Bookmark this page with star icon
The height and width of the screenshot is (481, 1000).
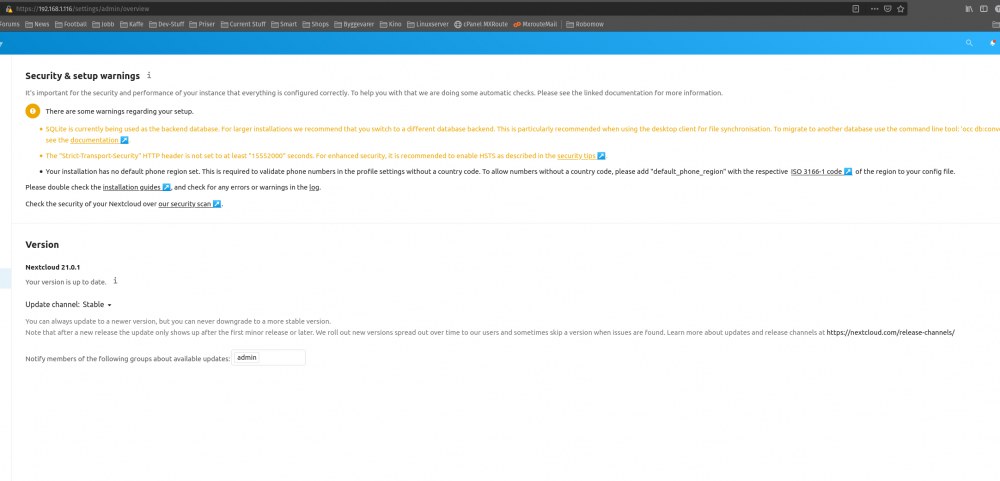click(x=901, y=9)
